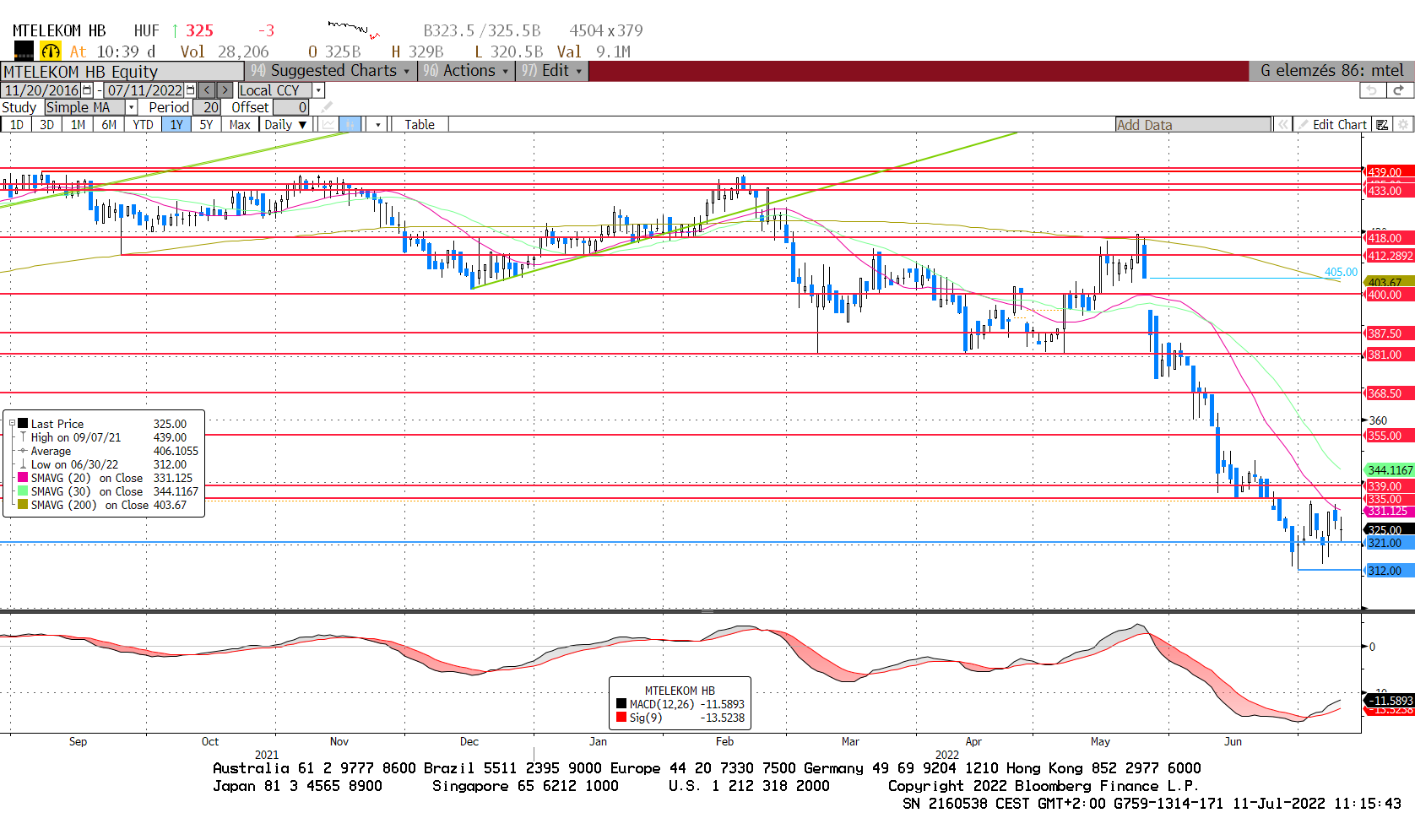Click the Last Price black swatch in legend
This screenshot has height=840, width=1415.
pyautogui.click(x=23, y=424)
